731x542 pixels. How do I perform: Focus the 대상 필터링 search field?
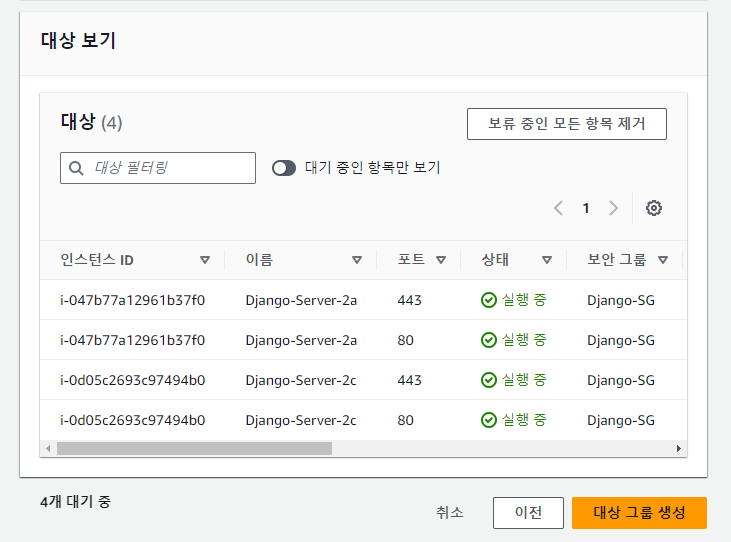coord(158,168)
